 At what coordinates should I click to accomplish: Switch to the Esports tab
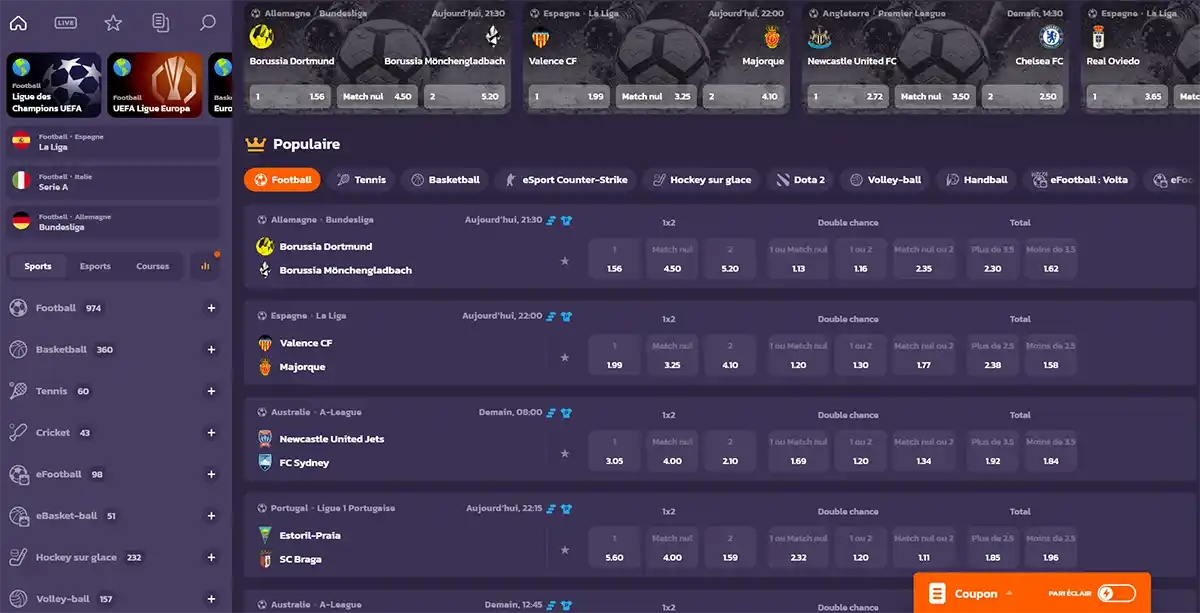(95, 266)
